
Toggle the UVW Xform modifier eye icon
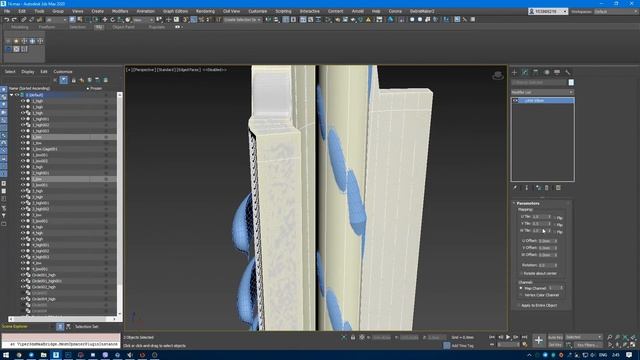515,100
